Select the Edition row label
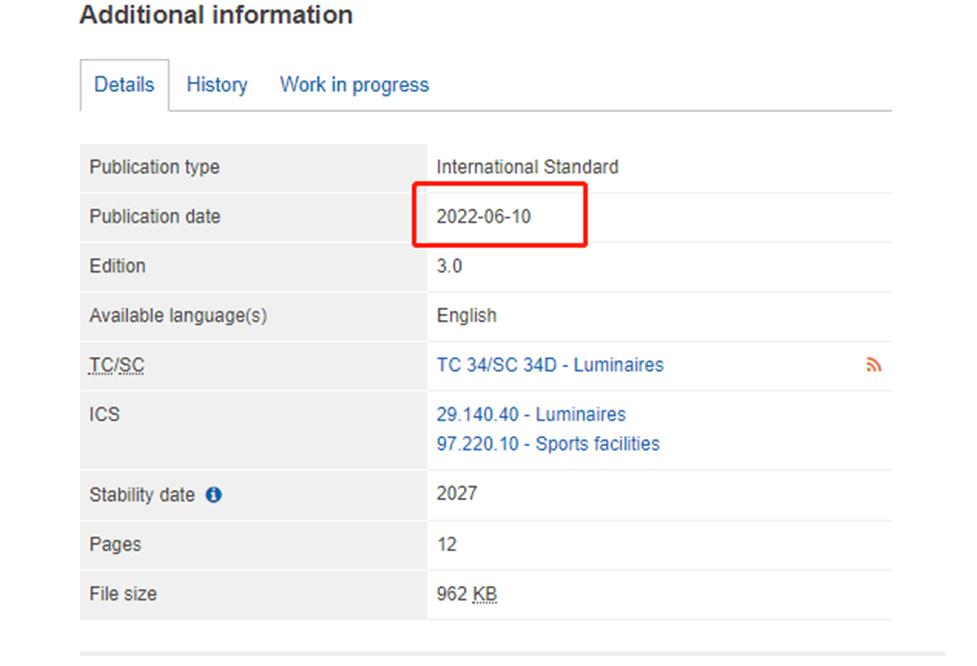Viewport: 977px width, 666px height. click(117, 266)
